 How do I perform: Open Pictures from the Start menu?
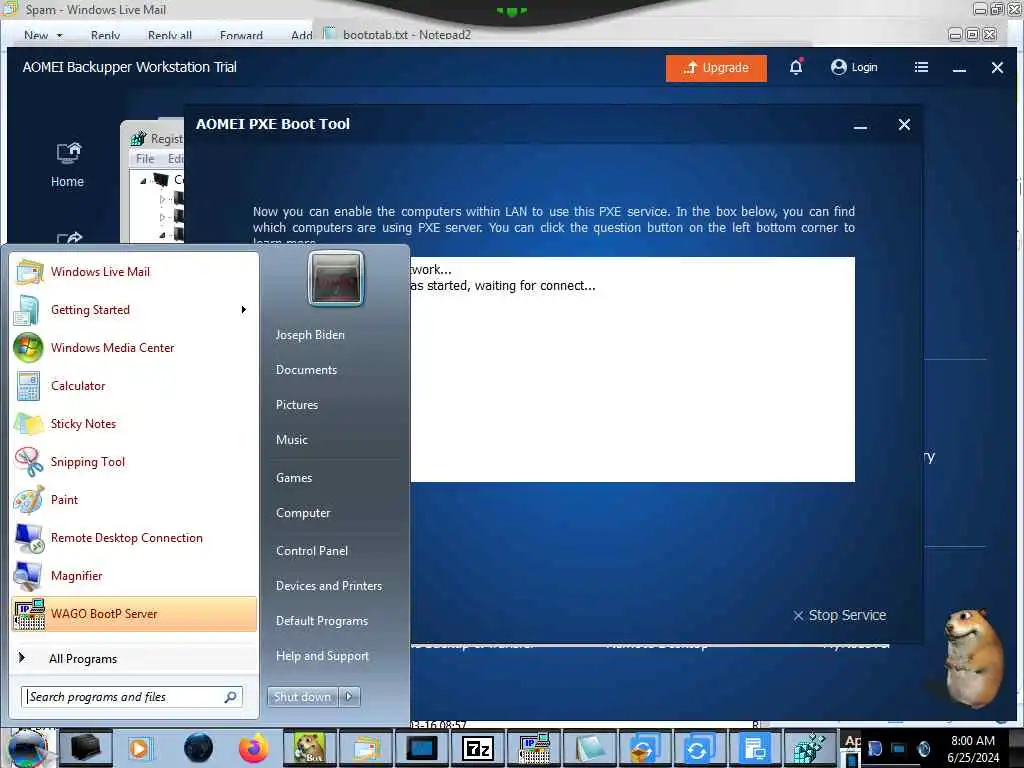pos(297,405)
